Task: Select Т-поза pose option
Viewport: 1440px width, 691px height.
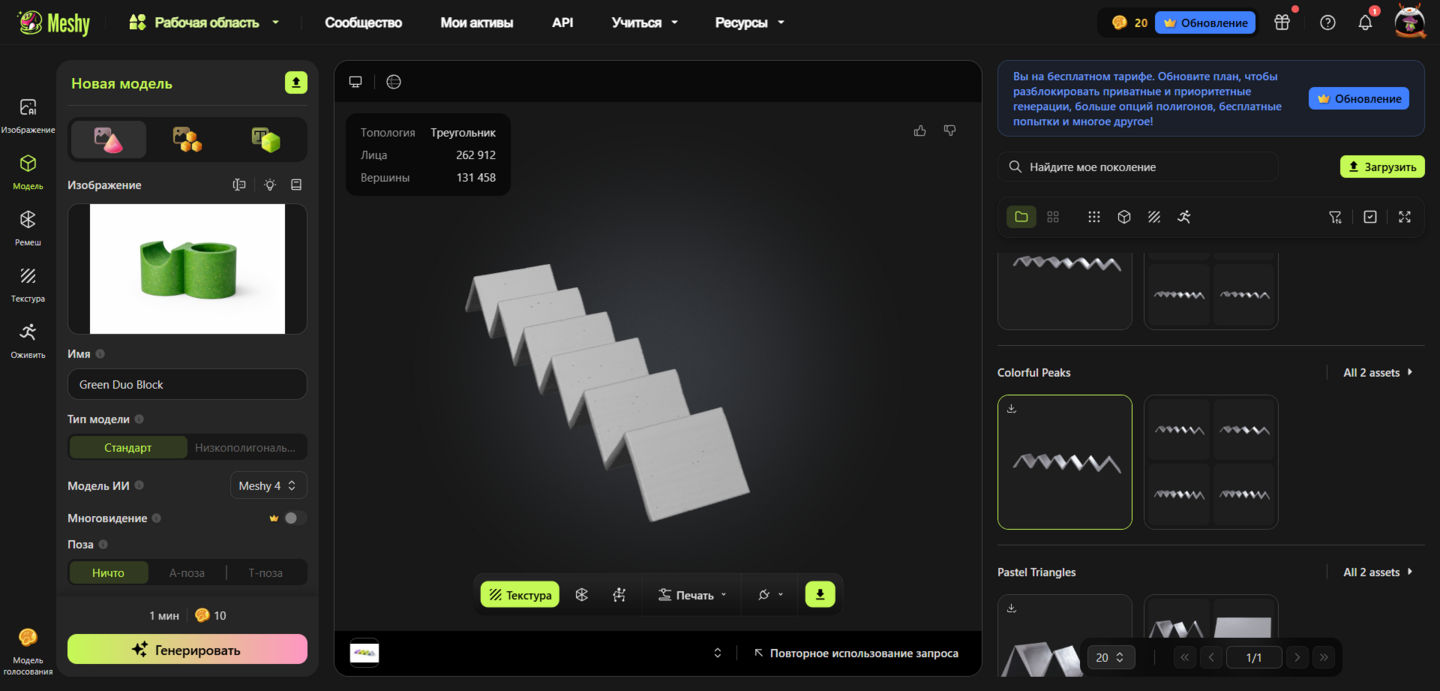Action: pyautogui.click(x=265, y=573)
